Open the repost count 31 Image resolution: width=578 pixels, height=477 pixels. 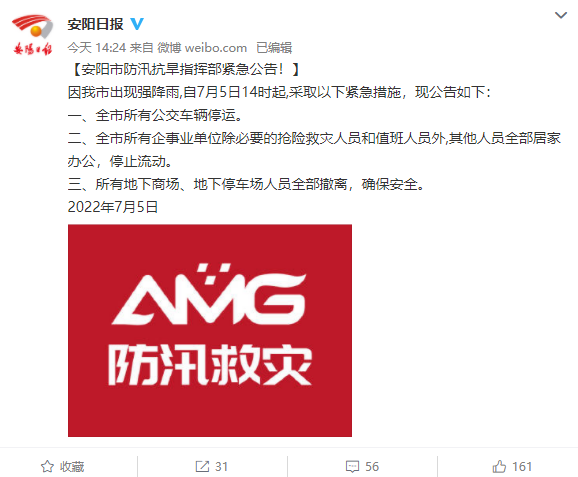[x=221, y=467]
